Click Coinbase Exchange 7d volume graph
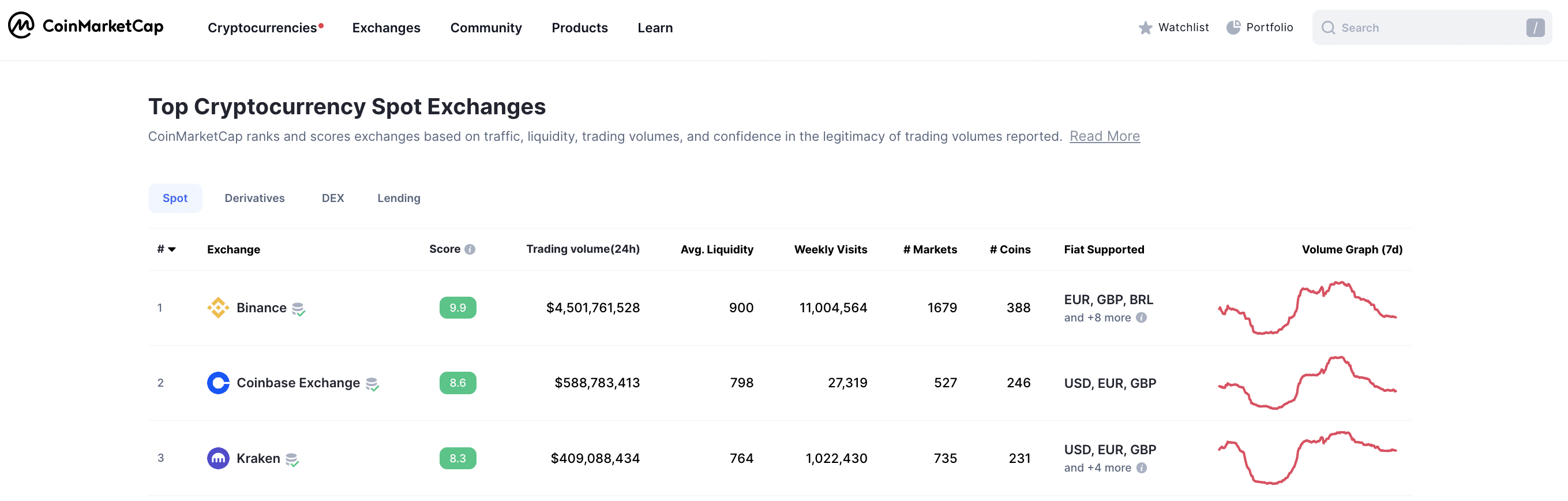Image resolution: width=1568 pixels, height=501 pixels. pyautogui.click(x=1307, y=383)
